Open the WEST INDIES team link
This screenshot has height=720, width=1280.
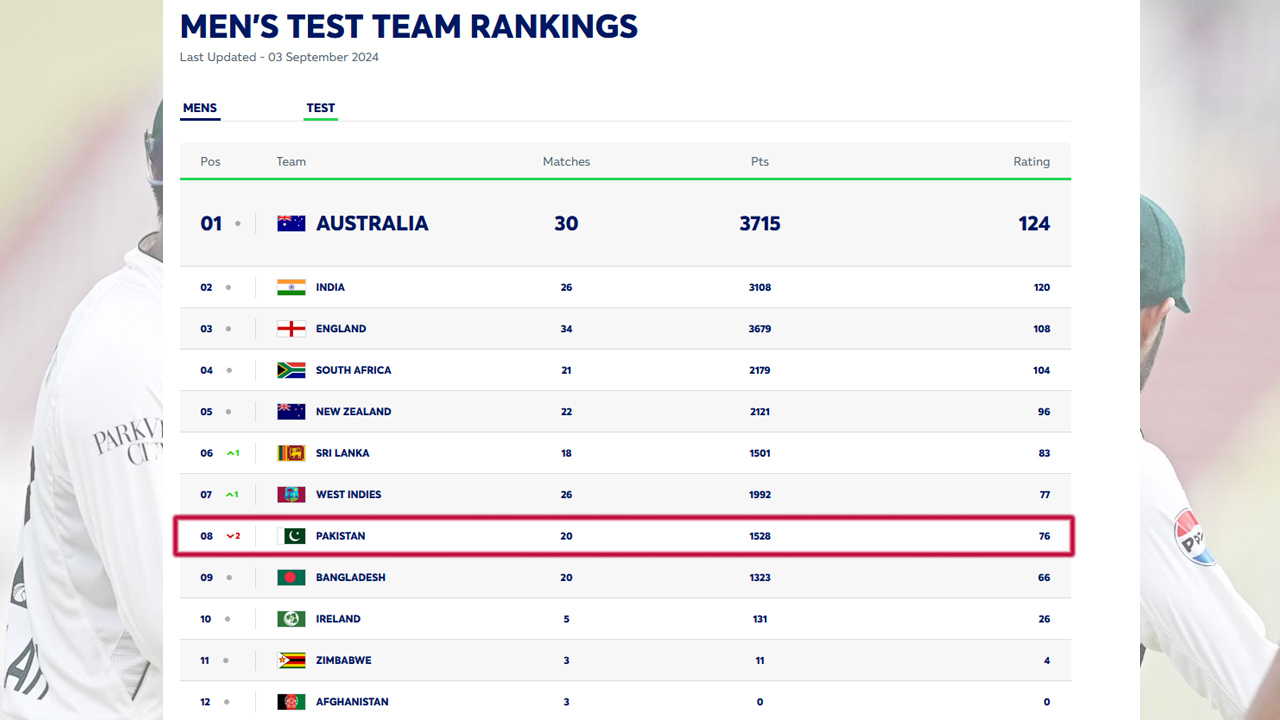pos(348,495)
